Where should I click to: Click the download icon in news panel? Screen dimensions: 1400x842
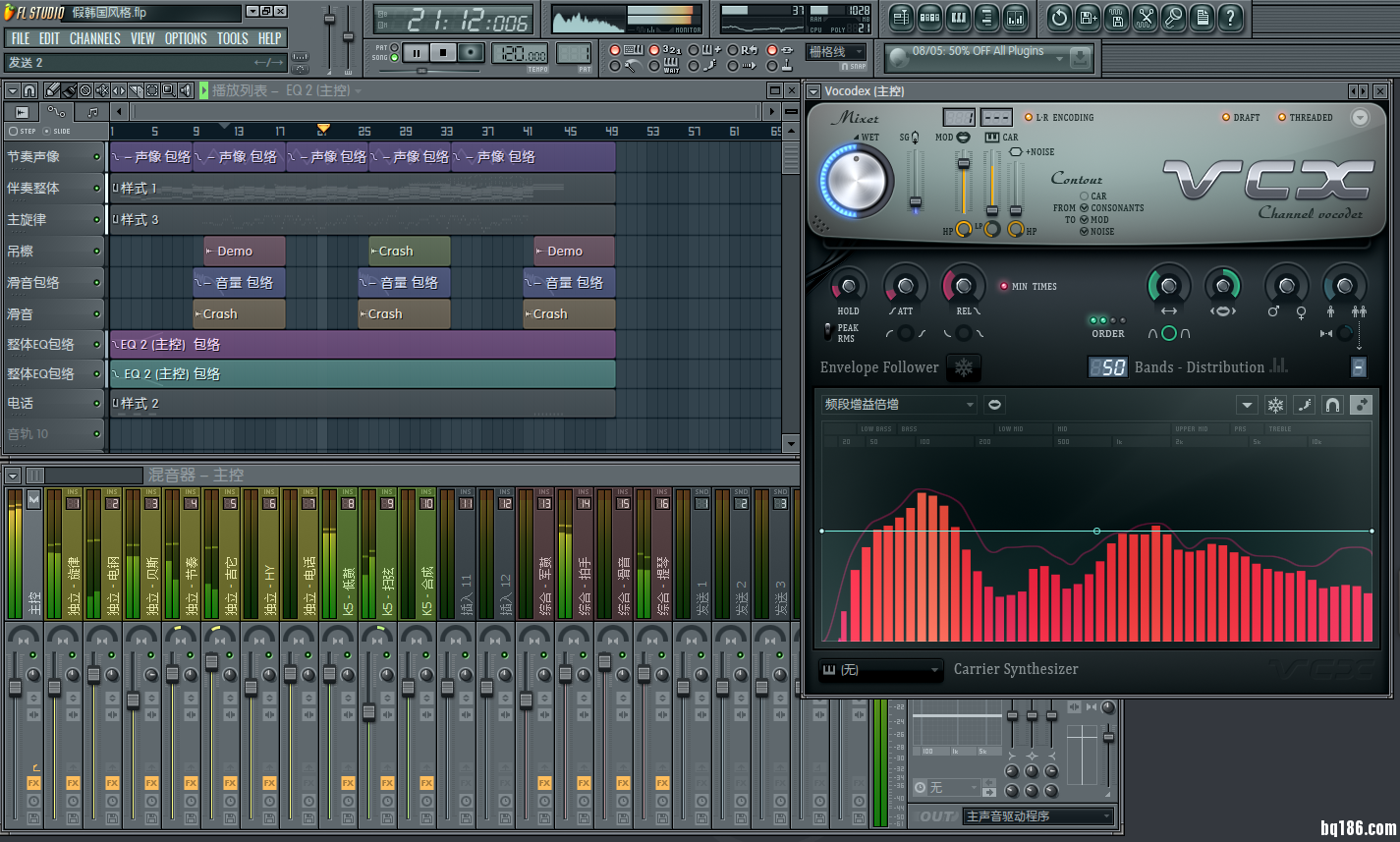(x=1080, y=58)
